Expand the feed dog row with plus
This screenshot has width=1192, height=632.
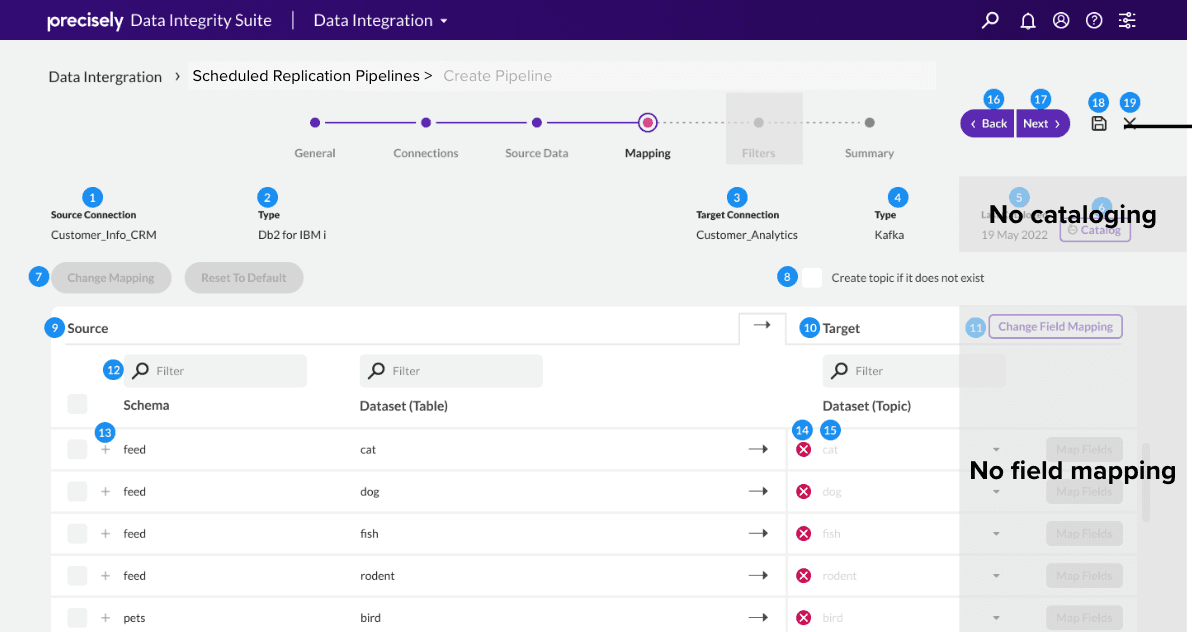106,491
